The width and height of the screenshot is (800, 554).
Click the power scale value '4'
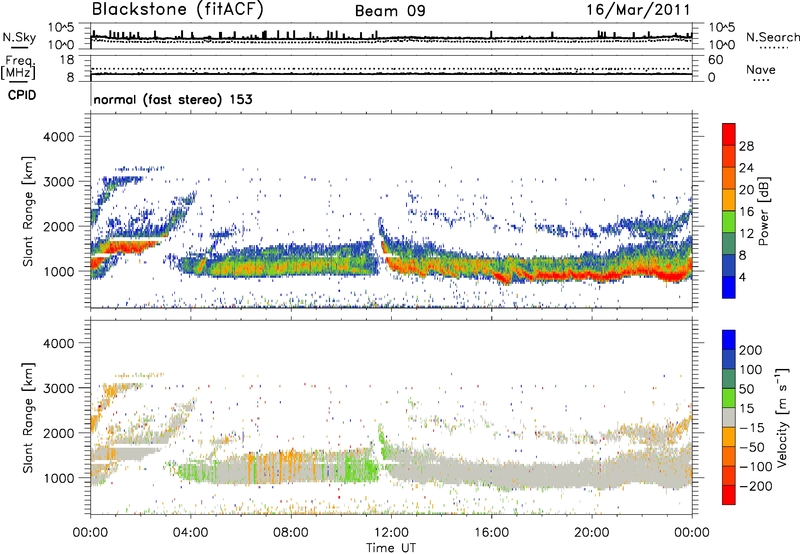tap(742, 277)
